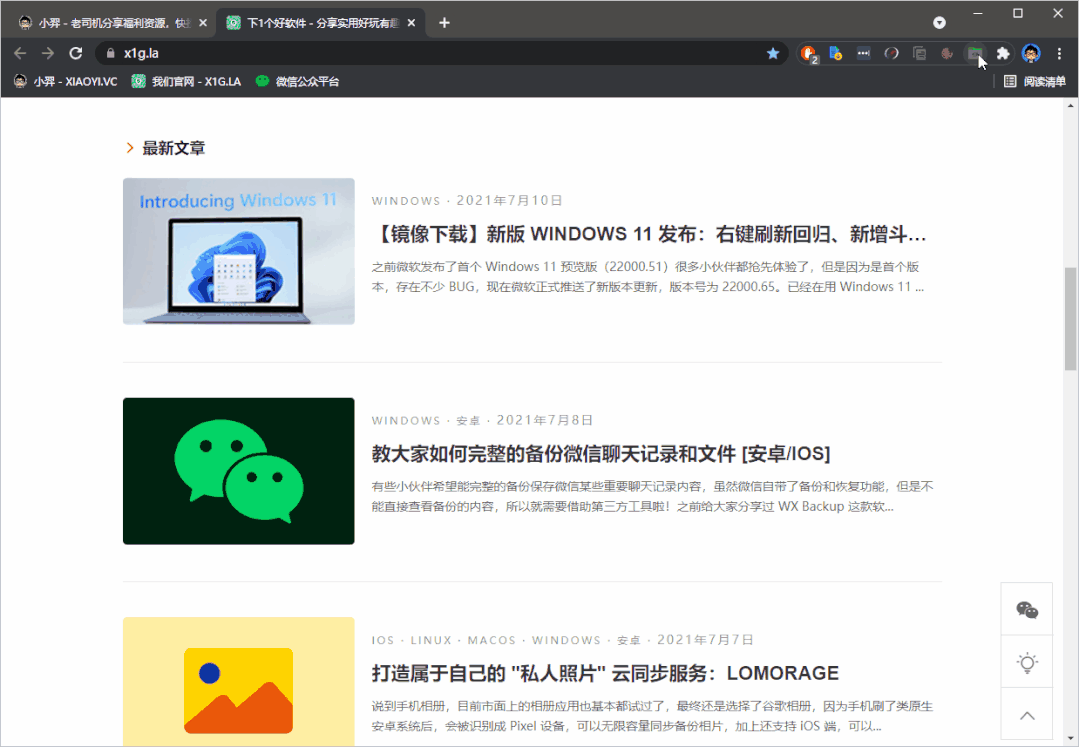Open Chrome three-dot menu
This screenshot has height=747, width=1079.
click(x=1059, y=53)
